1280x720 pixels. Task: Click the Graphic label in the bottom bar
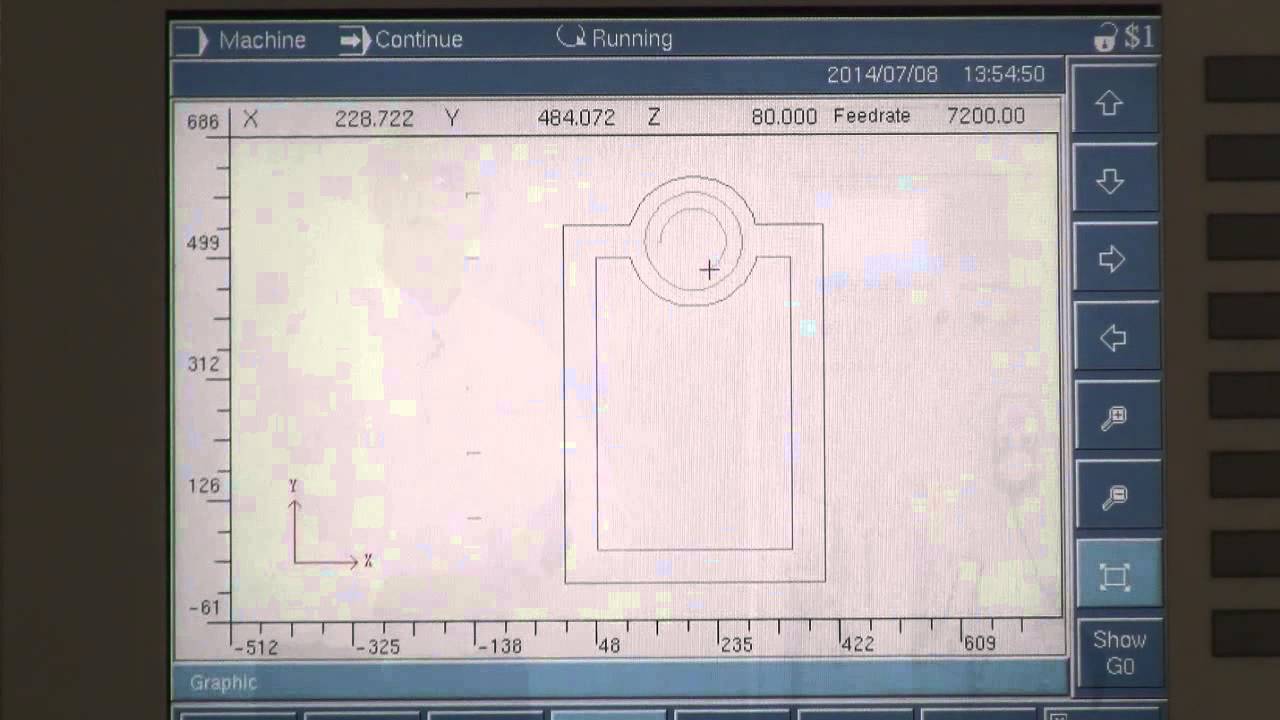[x=224, y=682]
